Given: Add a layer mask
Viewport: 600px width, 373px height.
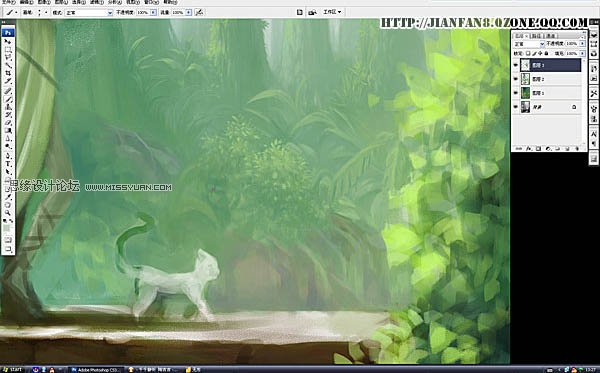Looking at the screenshot, I should click(x=538, y=148).
